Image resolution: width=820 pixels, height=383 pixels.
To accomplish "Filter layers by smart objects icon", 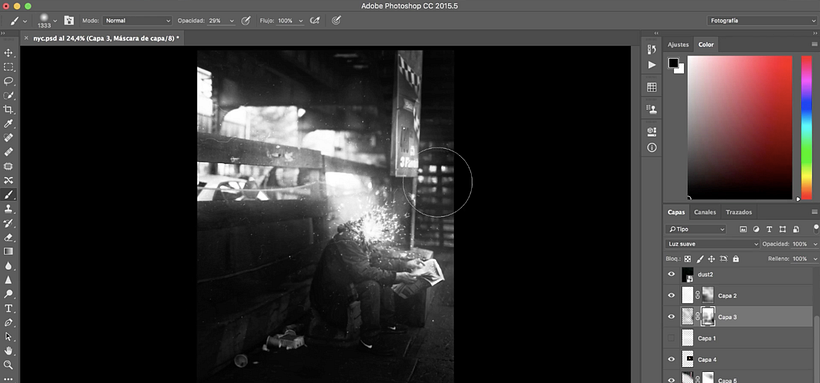I will [795, 229].
